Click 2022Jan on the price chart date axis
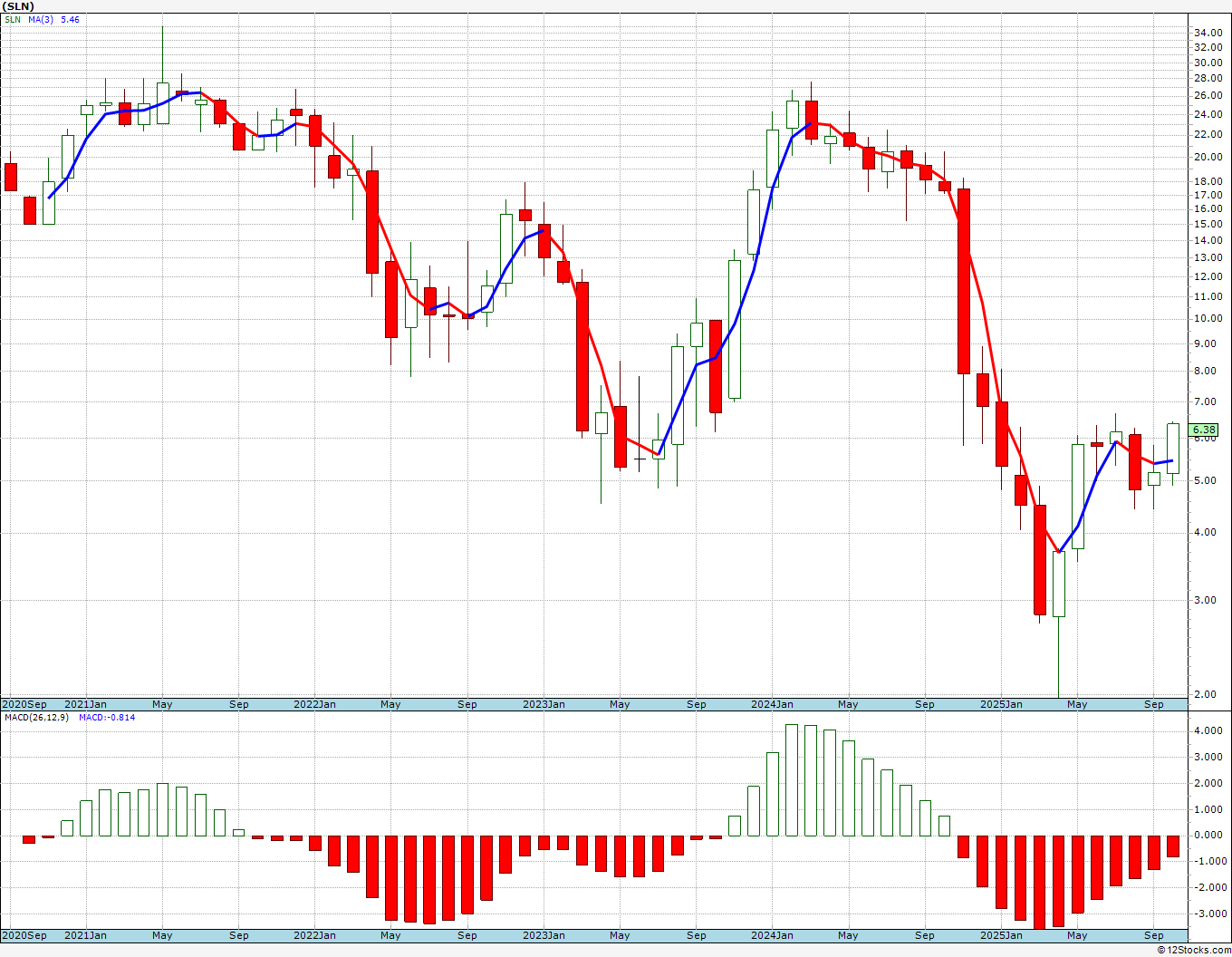Image resolution: width=1232 pixels, height=957 pixels. click(x=314, y=704)
